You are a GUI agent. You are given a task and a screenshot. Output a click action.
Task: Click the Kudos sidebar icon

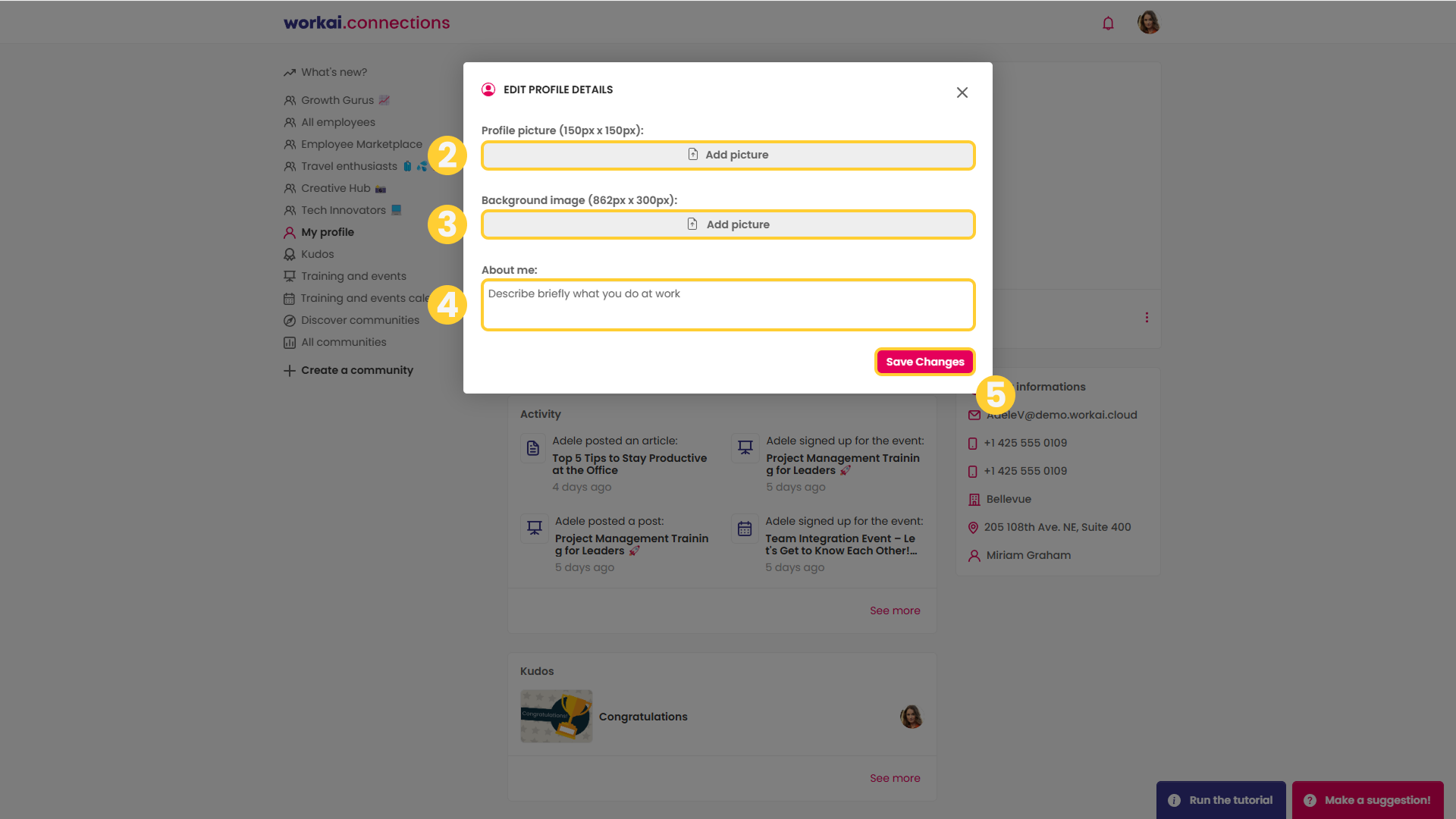(290, 255)
